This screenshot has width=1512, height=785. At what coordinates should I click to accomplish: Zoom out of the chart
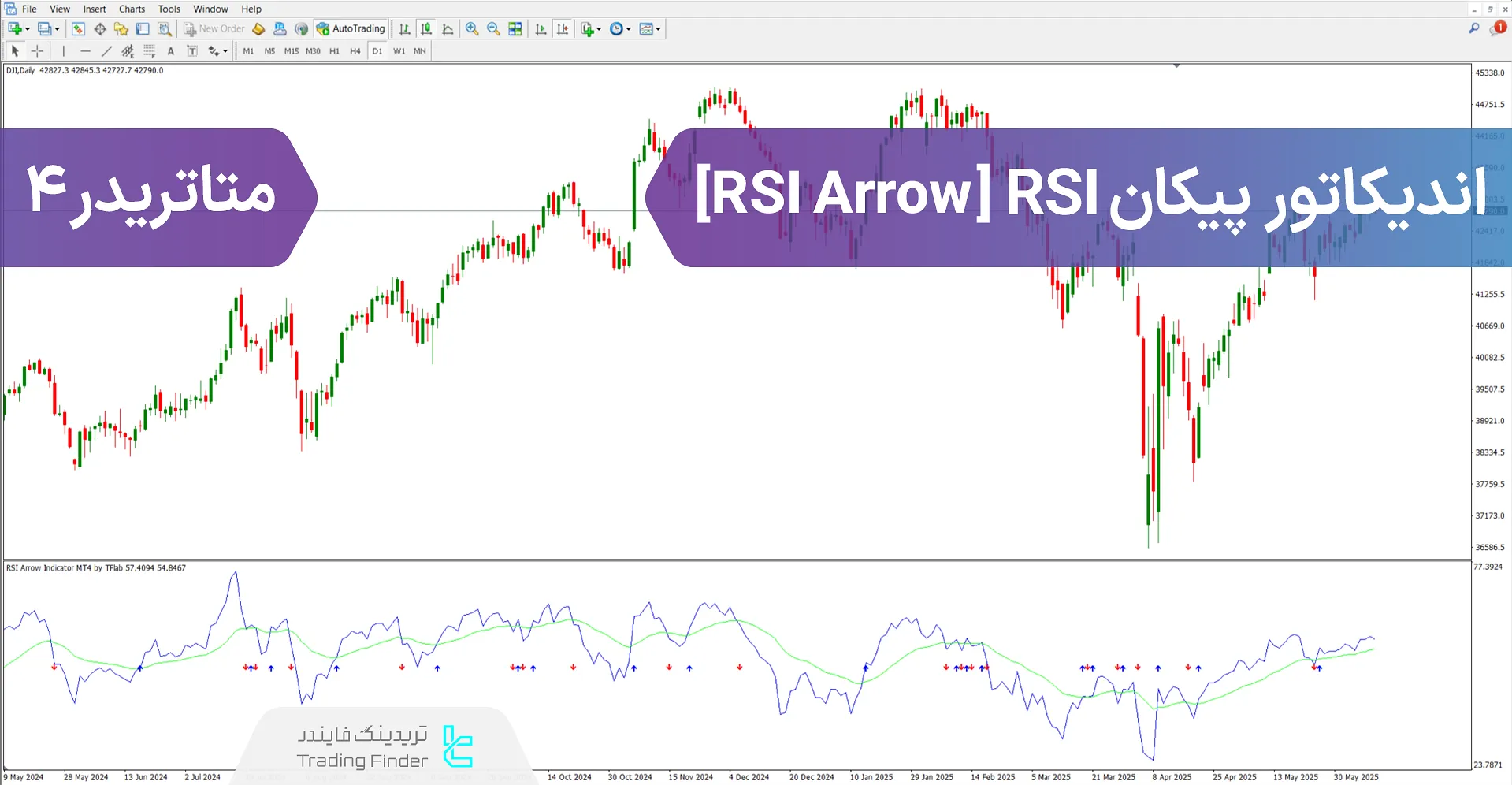pos(493,28)
